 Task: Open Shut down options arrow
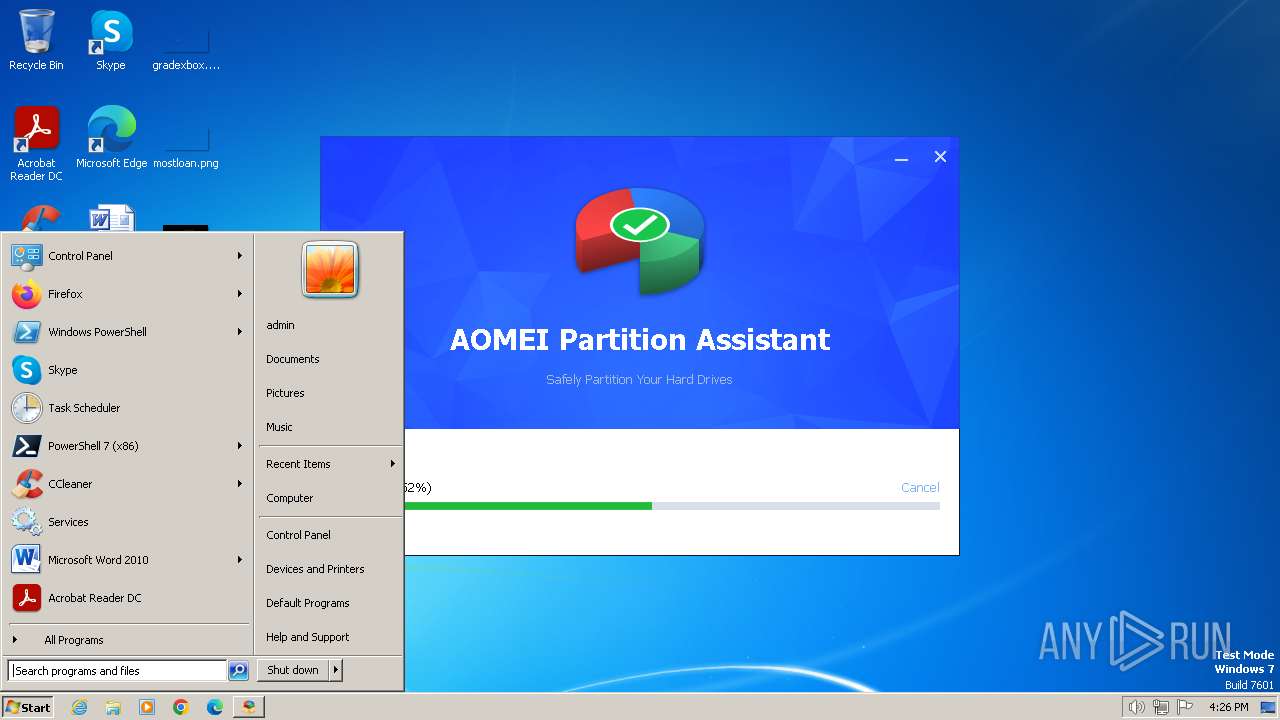point(336,670)
